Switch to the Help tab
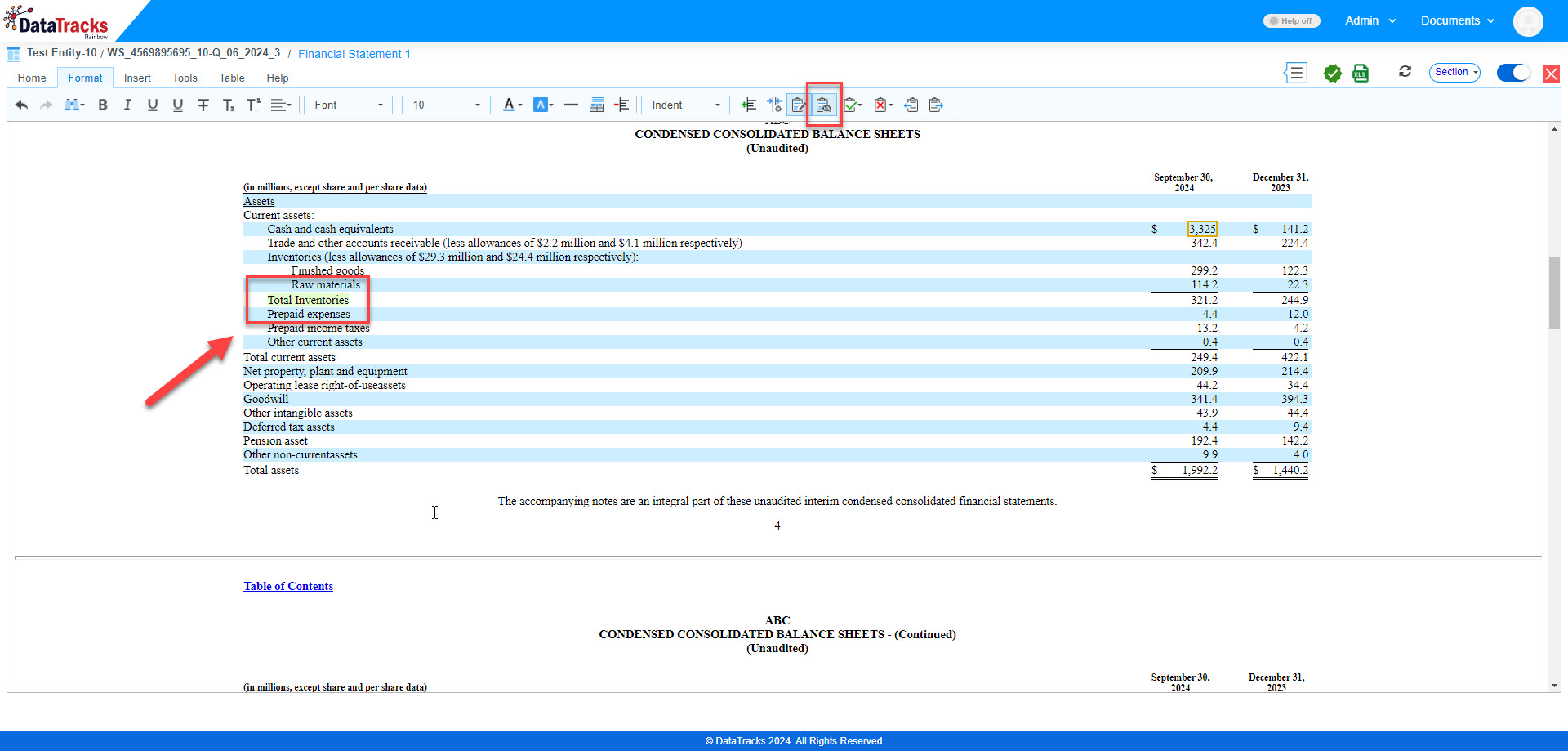 click(x=278, y=78)
